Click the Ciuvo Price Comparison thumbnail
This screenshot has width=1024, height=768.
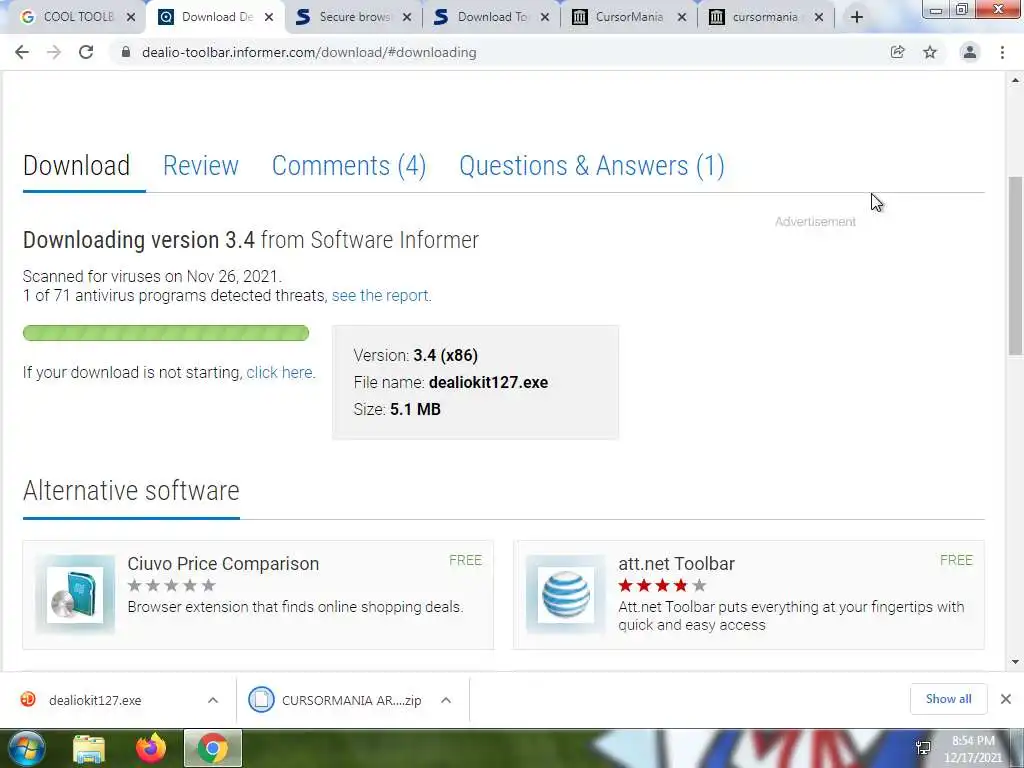75,595
